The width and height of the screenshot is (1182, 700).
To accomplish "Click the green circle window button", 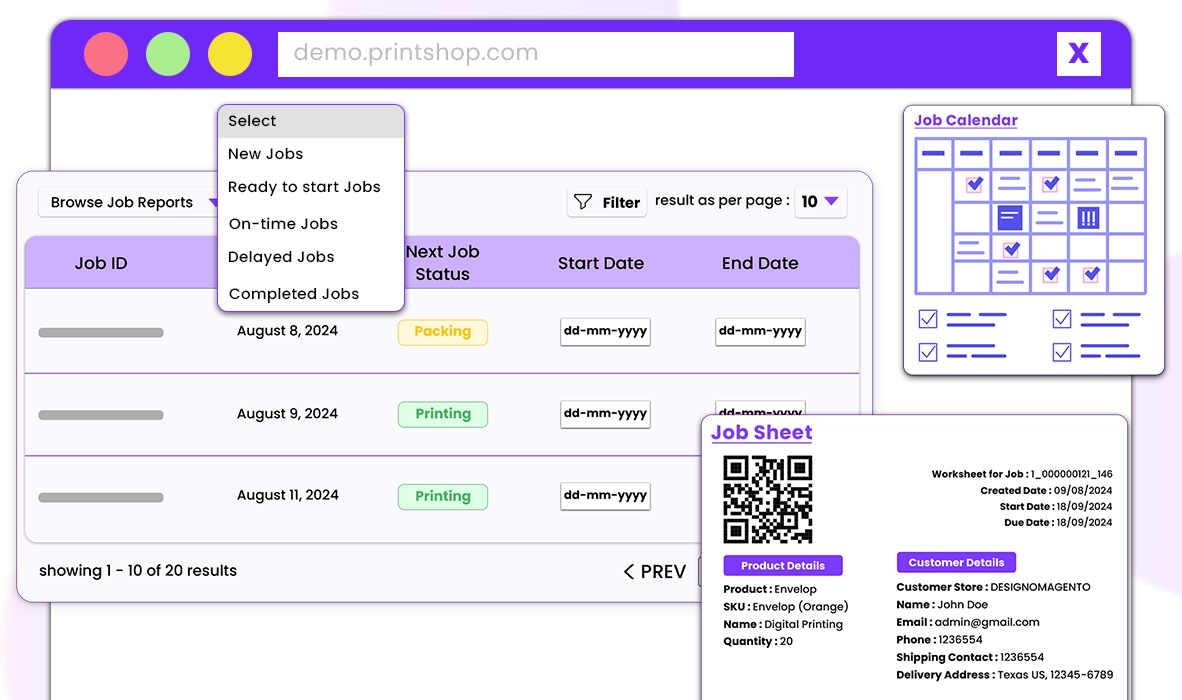I will [x=167, y=54].
